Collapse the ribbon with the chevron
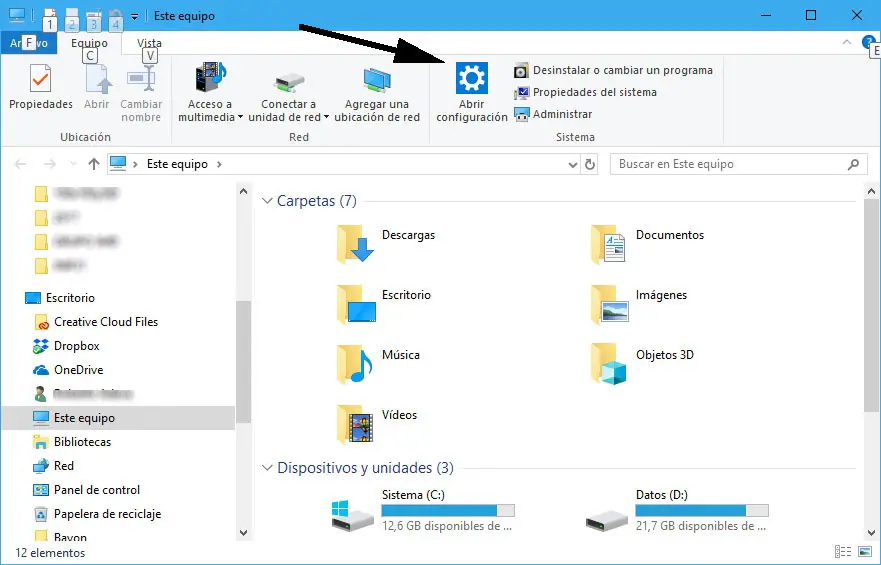 click(846, 42)
